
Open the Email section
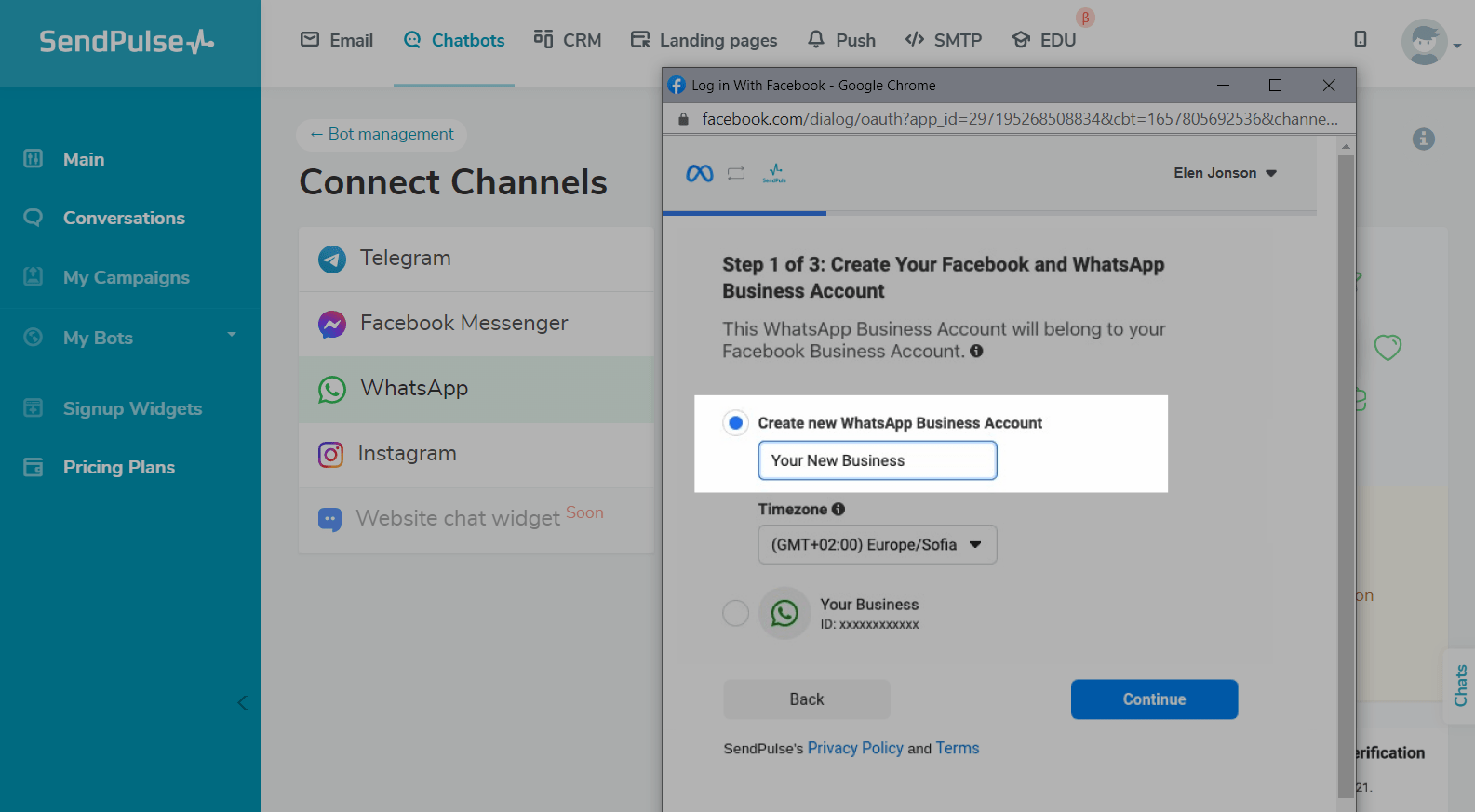pyautogui.click(x=337, y=40)
